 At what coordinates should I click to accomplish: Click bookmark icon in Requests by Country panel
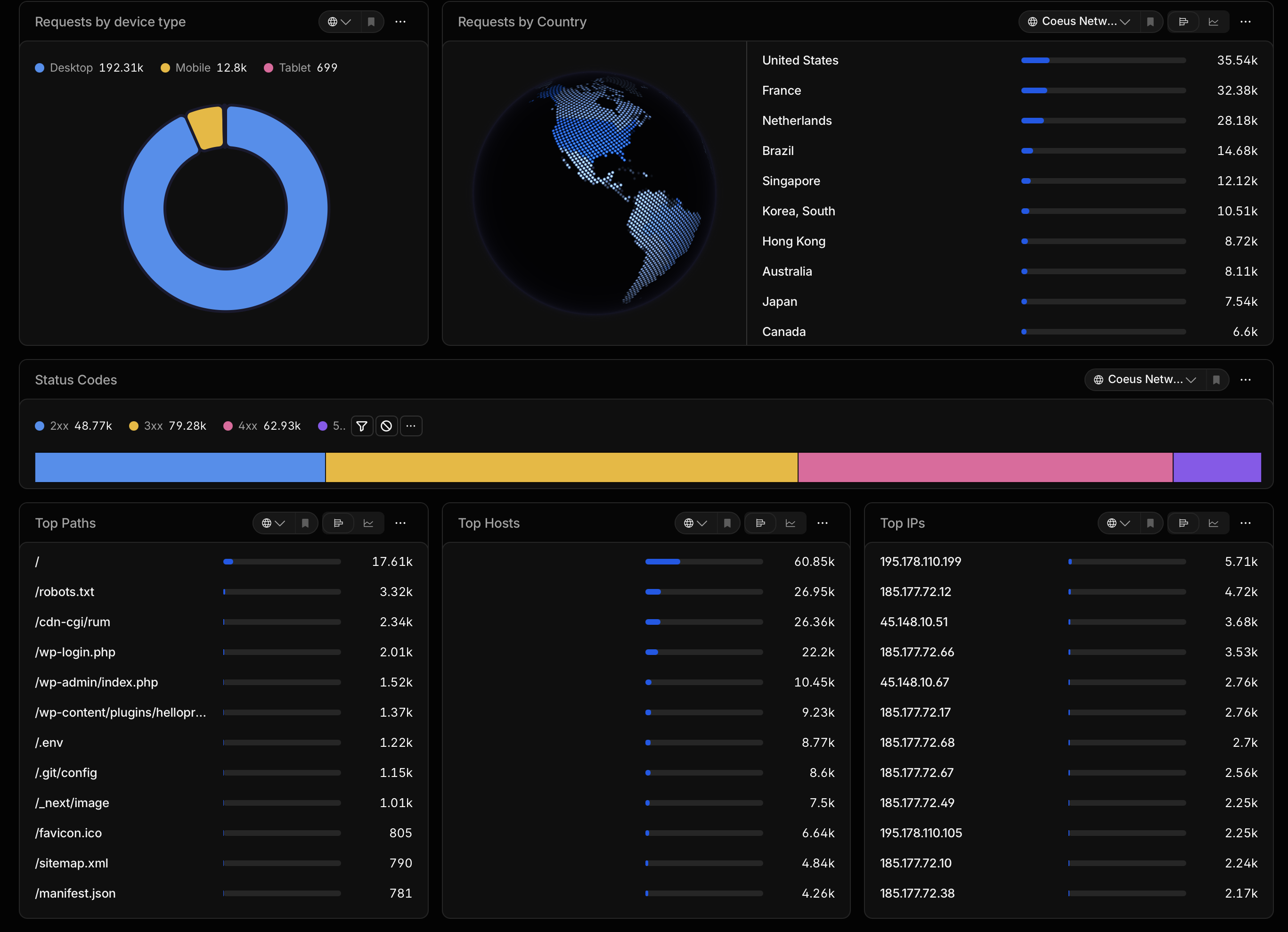tap(1150, 22)
